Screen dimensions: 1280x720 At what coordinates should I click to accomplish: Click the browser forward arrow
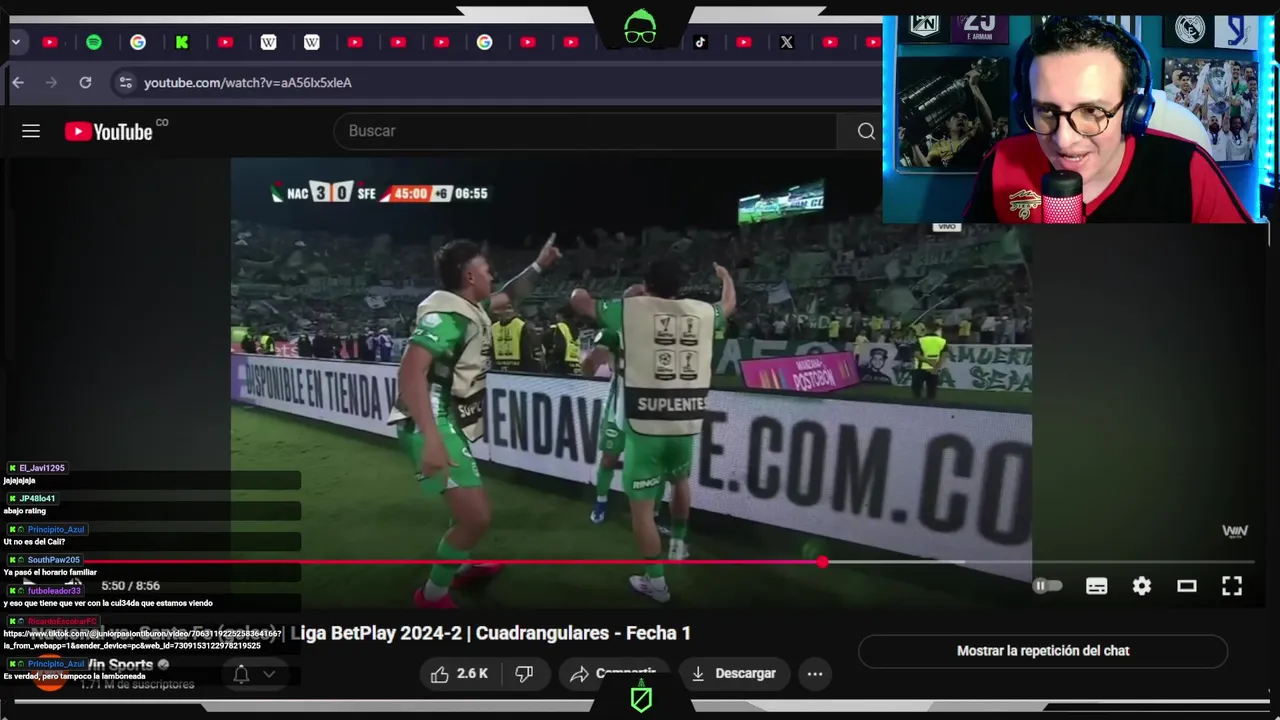click(x=52, y=83)
